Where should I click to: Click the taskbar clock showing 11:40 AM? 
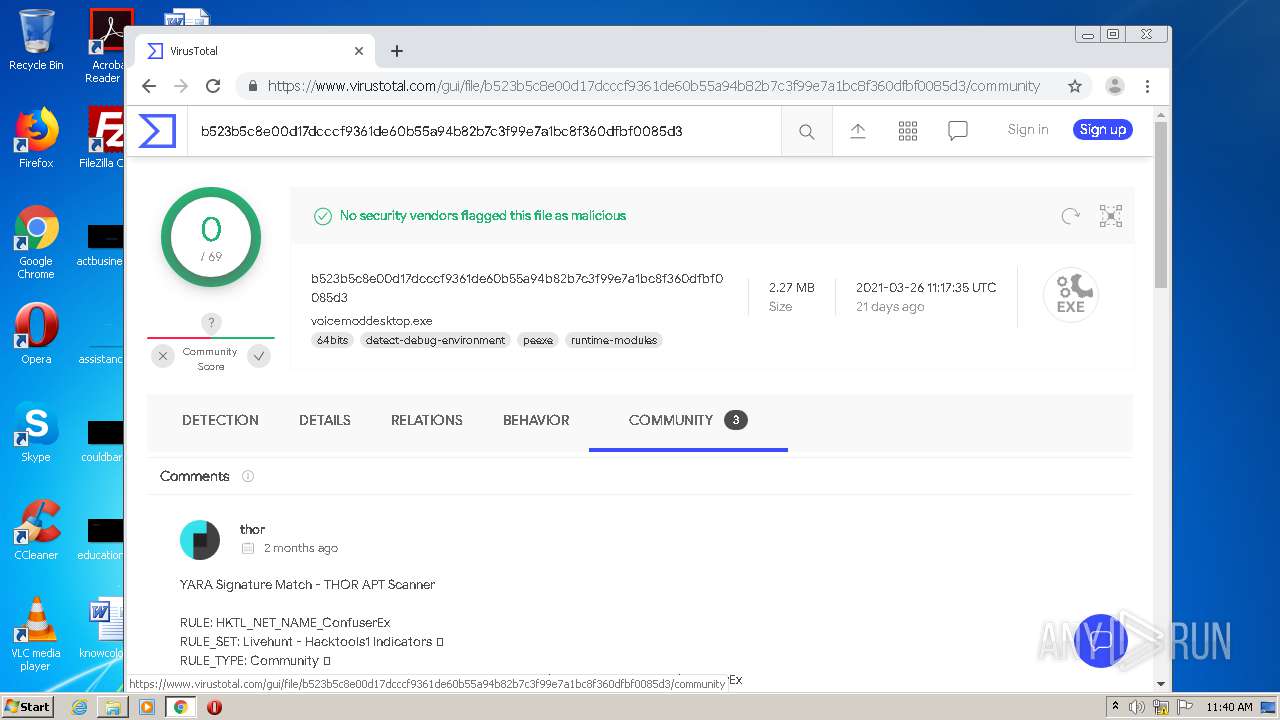coord(1229,707)
